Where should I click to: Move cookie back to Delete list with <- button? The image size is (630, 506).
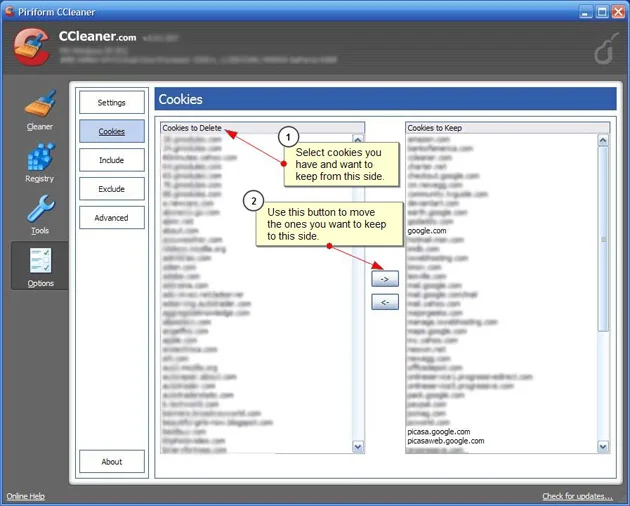[385, 302]
